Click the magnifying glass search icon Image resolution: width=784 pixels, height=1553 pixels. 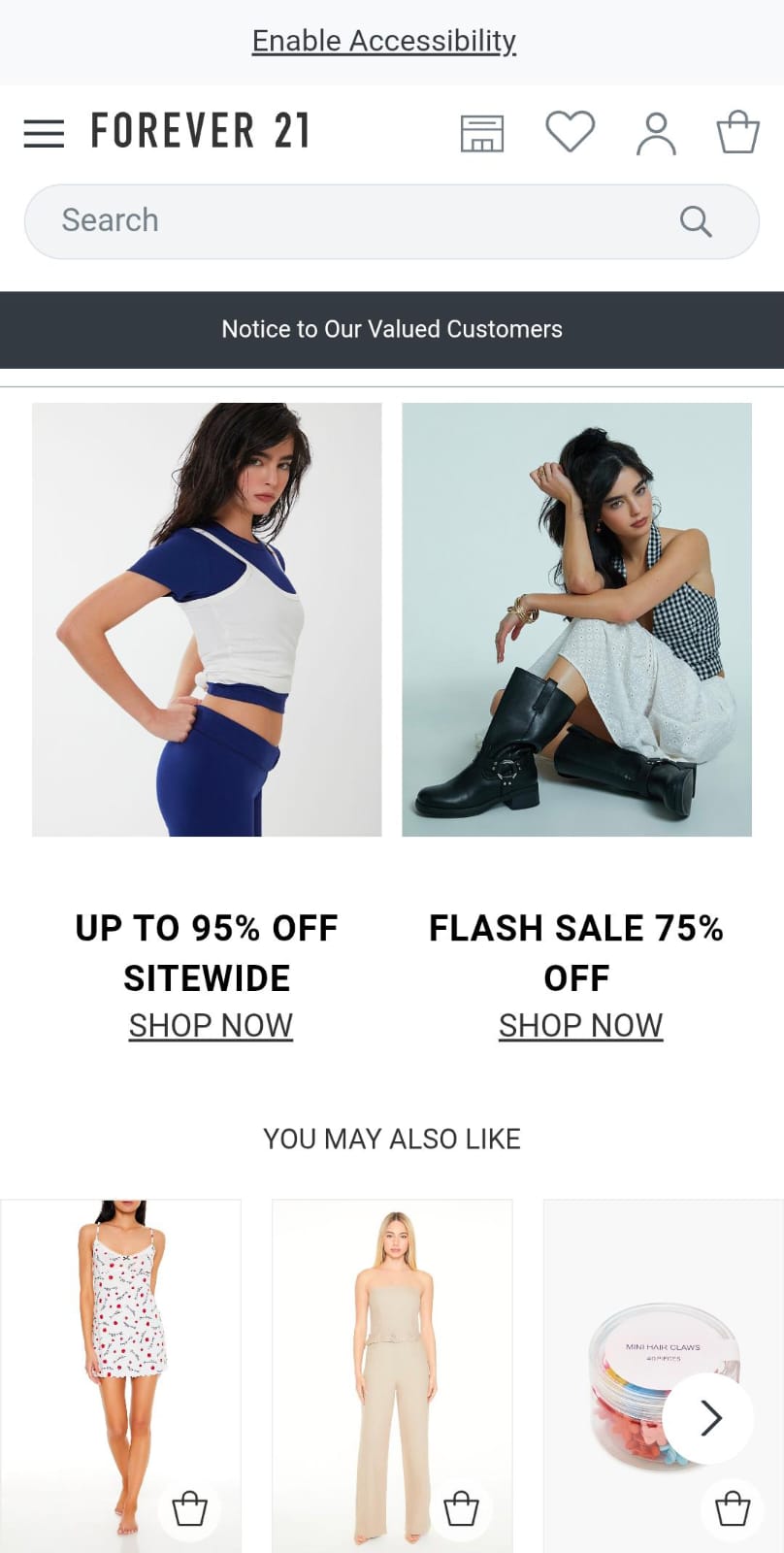click(696, 221)
